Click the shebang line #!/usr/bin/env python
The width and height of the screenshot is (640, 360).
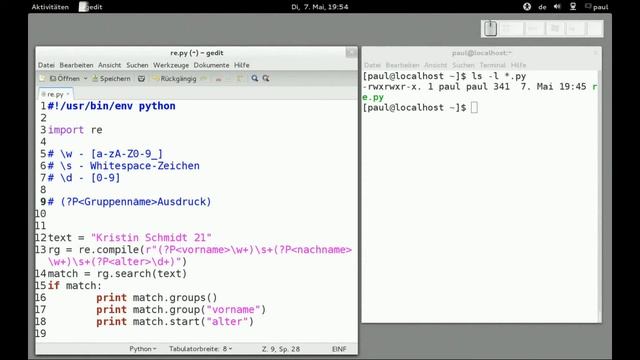click(112, 106)
